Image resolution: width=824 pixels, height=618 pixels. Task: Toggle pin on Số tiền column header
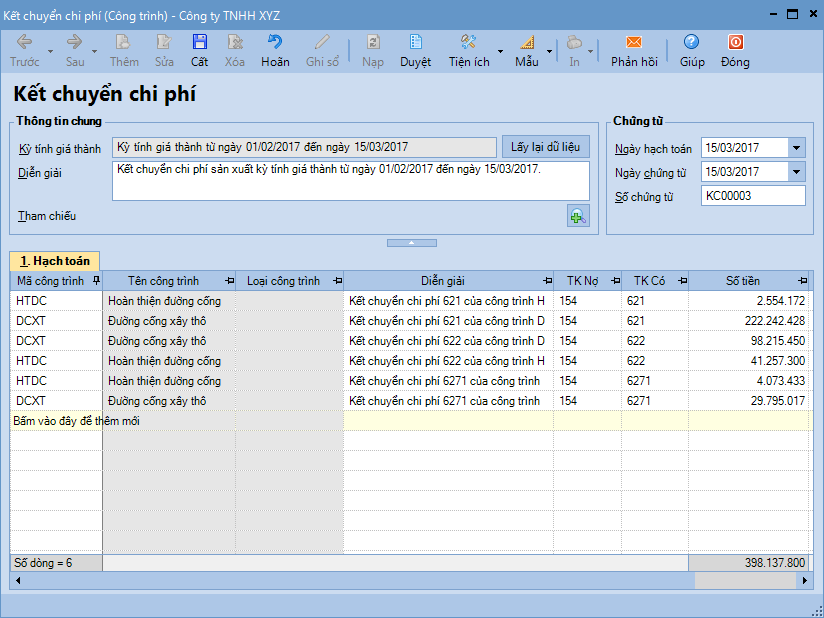pyautogui.click(x=807, y=282)
